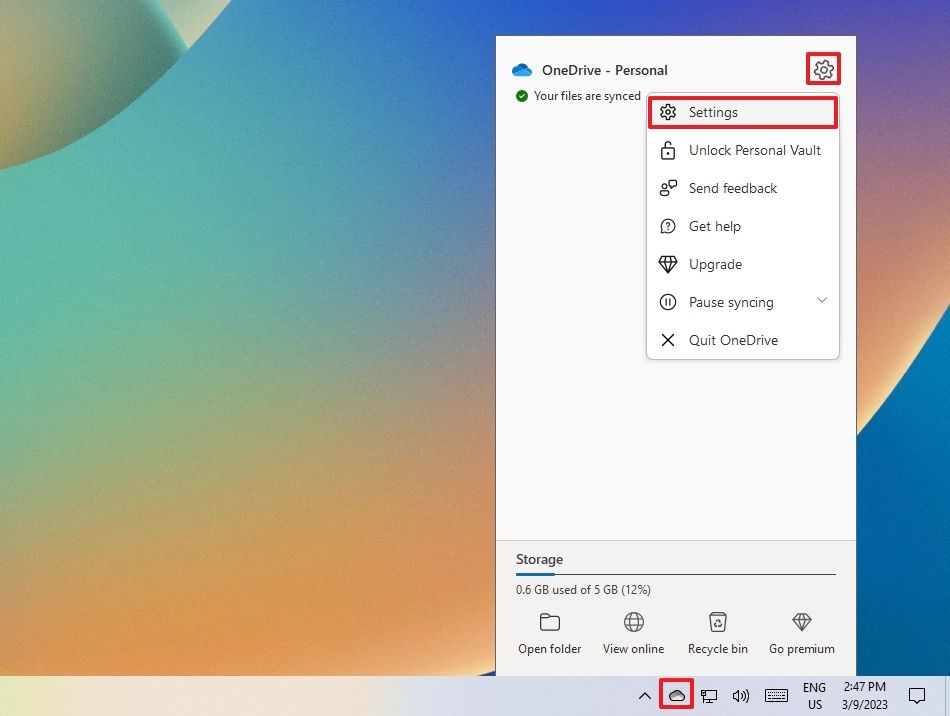This screenshot has height=716, width=950.
Task: Click the Open folder icon
Action: [x=549, y=621]
